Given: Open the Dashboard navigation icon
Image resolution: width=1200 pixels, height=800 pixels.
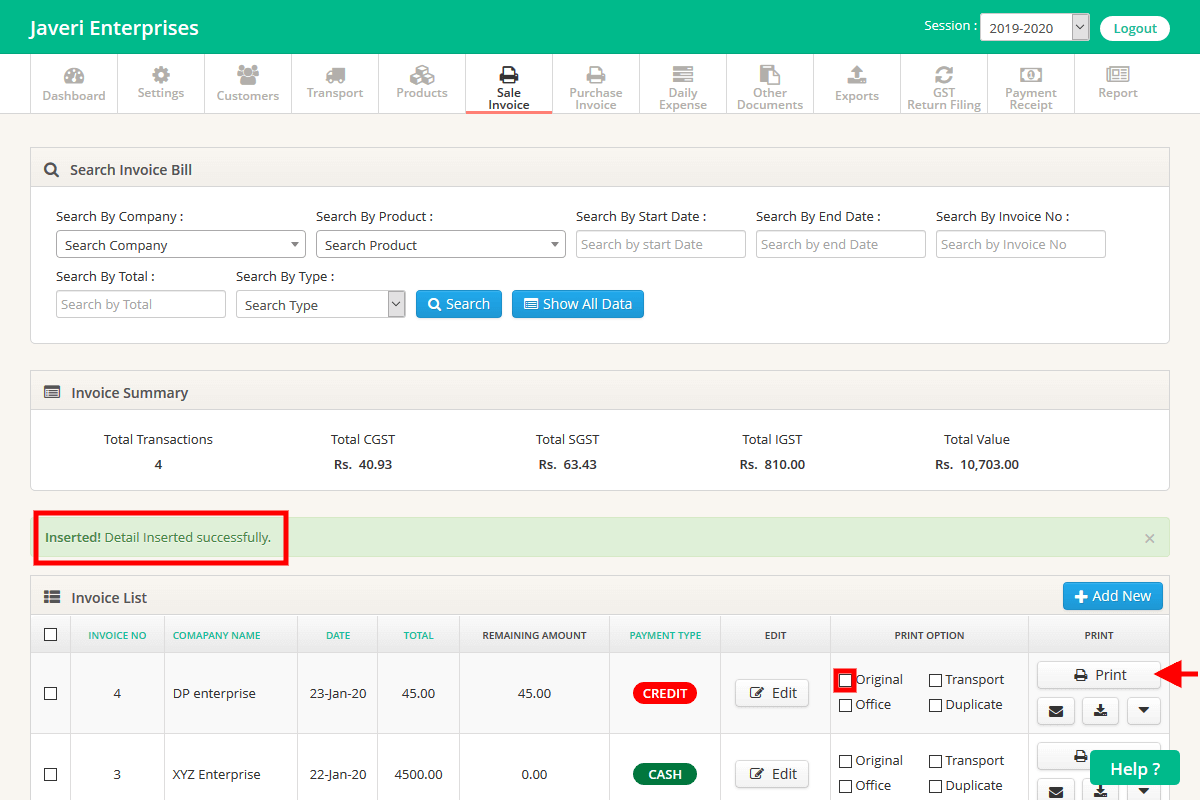Looking at the screenshot, I should [74, 77].
